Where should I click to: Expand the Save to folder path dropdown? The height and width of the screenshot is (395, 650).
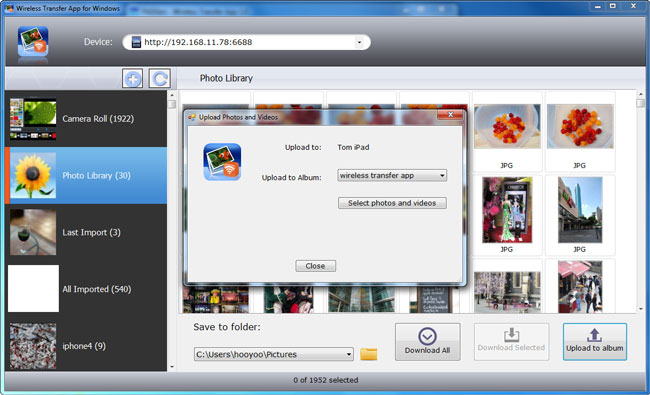(x=349, y=354)
